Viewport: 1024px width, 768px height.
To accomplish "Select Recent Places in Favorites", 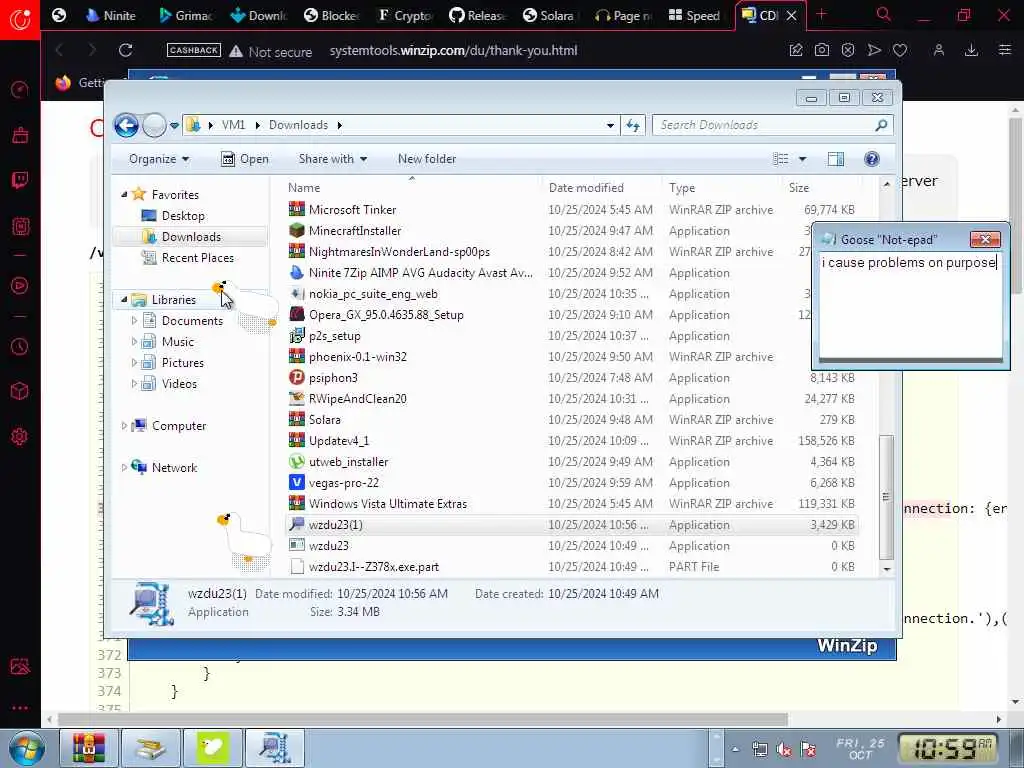I will coord(197,258).
